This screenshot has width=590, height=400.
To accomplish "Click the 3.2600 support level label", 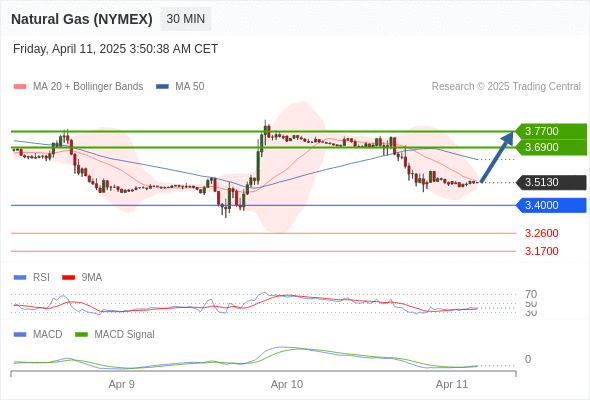I will click(x=541, y=233).
